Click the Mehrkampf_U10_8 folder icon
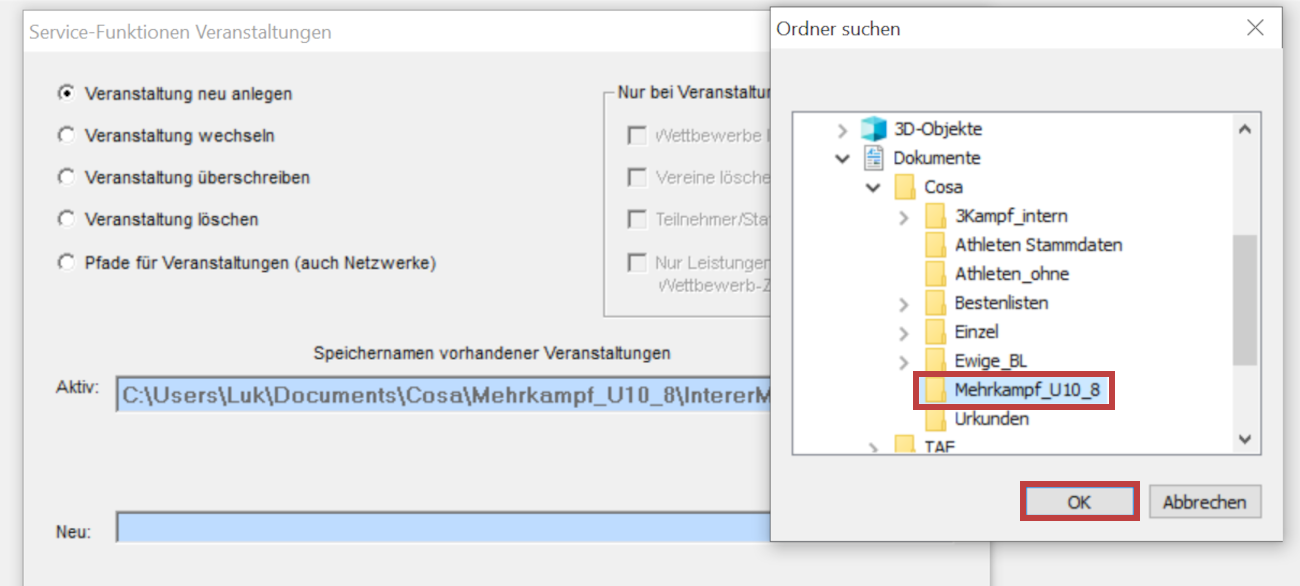1300x586 pixels. [936, 390]
